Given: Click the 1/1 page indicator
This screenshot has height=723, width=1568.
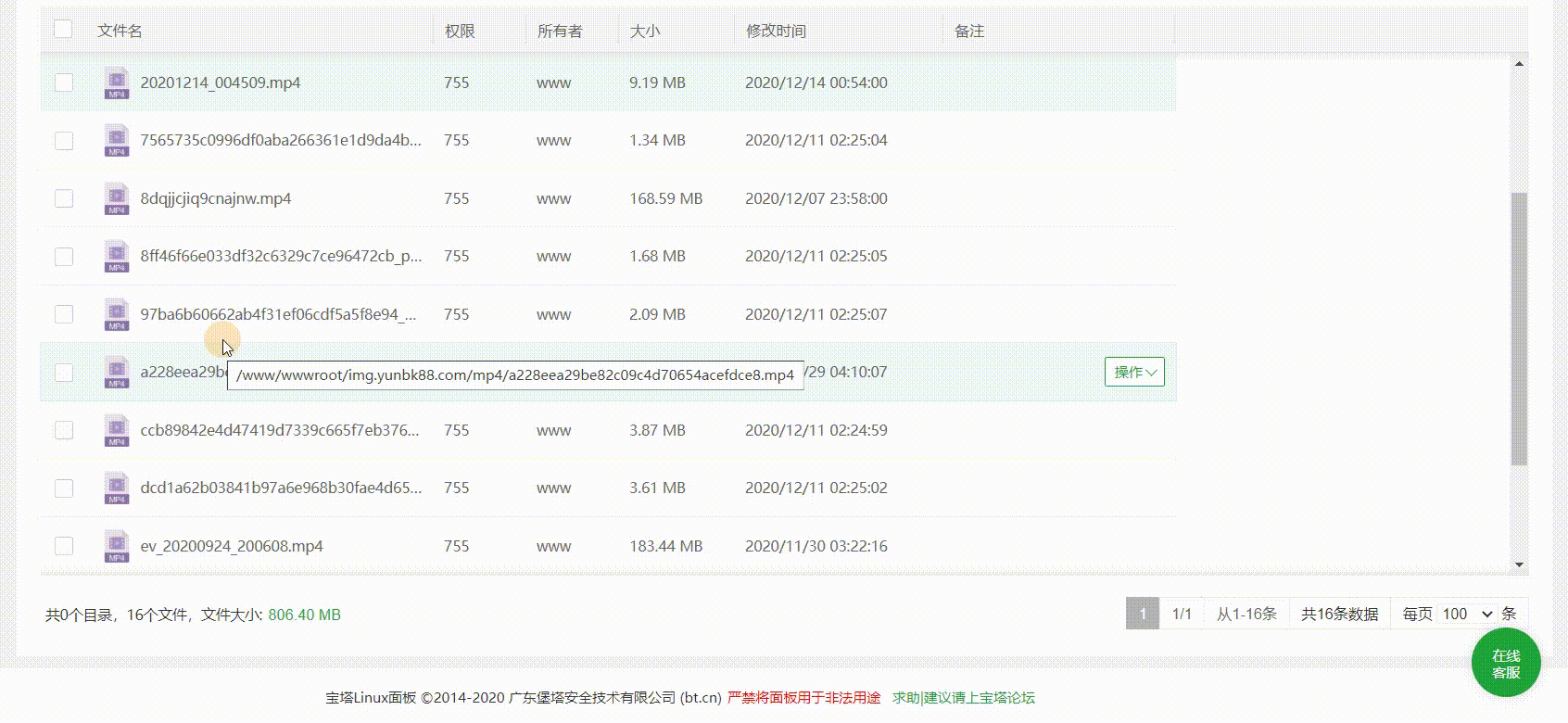Looking at the screenshot, I should pos(1182,614).
